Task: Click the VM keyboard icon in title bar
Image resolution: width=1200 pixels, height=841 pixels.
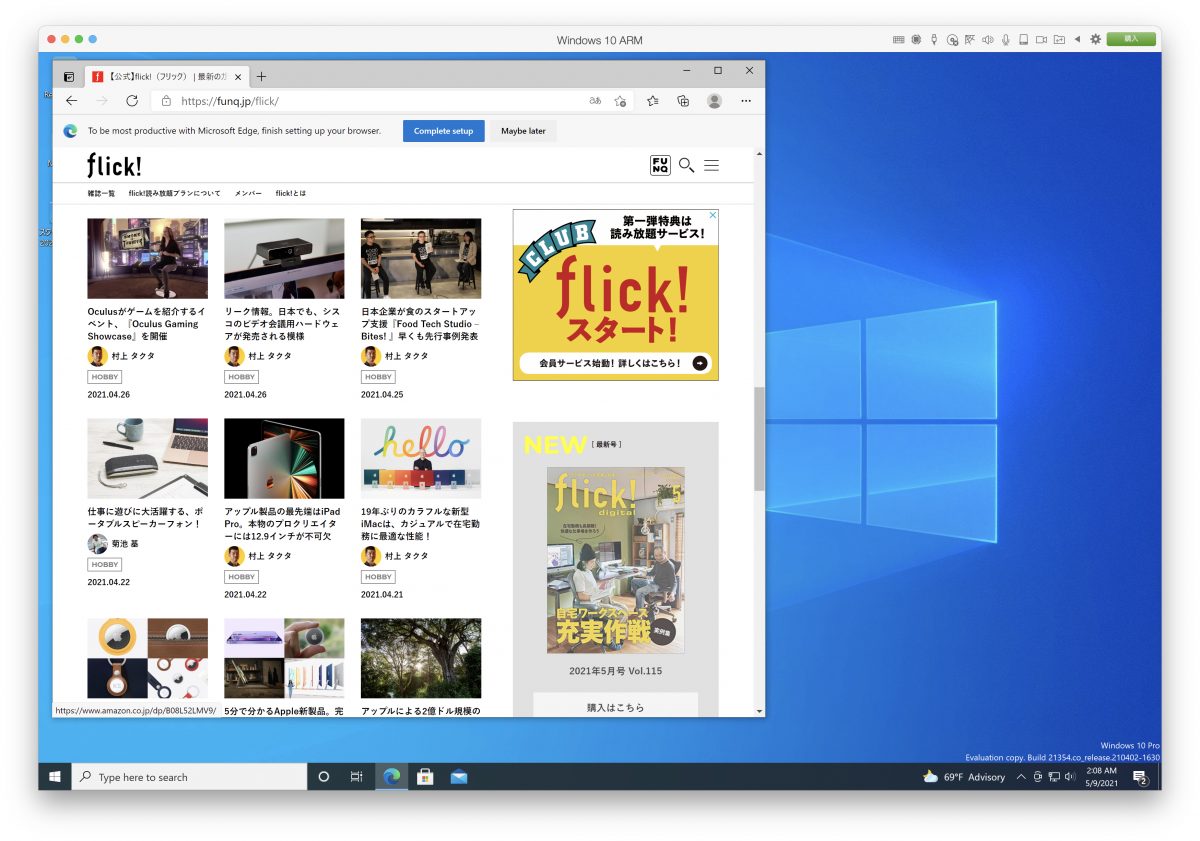Action: coord(898,39)
